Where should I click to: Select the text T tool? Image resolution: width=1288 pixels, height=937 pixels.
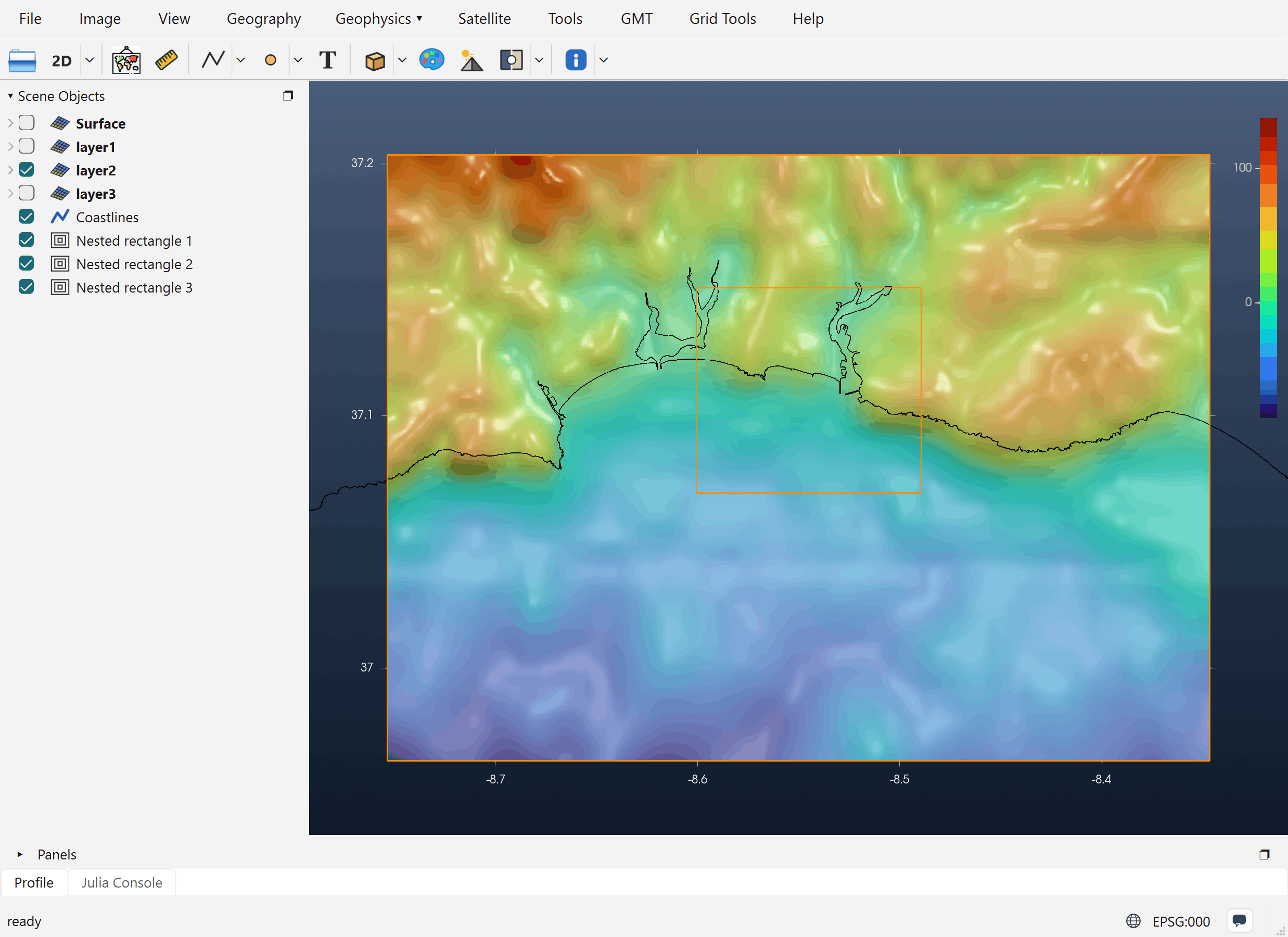(x=328, y=60)
